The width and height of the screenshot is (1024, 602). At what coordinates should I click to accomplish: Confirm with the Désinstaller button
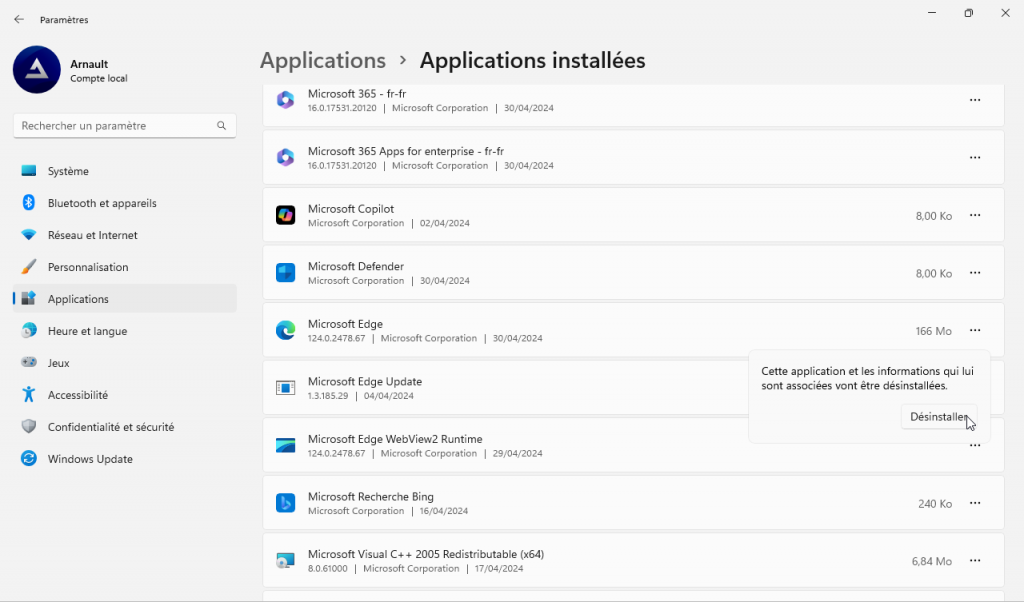pyautogui.click(x=938, y=417)
